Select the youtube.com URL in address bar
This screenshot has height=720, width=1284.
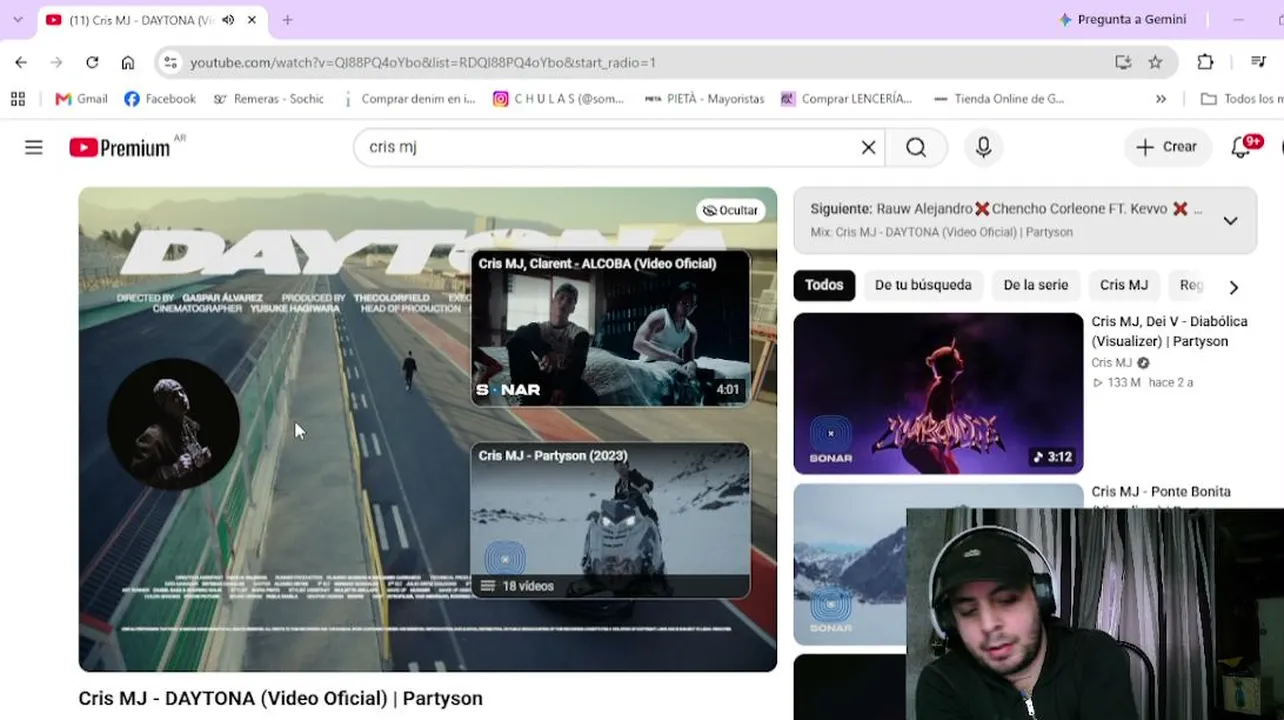[423, 62]
